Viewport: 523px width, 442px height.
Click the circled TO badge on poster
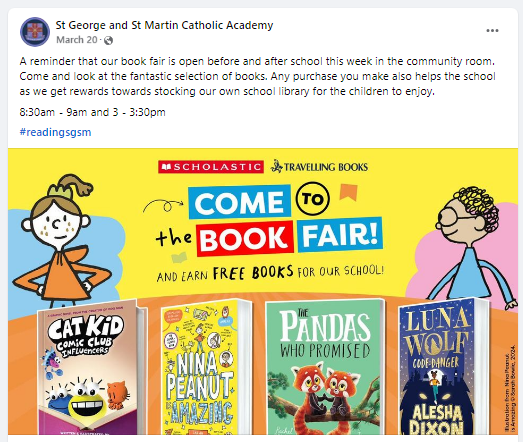tap(313, 199)
